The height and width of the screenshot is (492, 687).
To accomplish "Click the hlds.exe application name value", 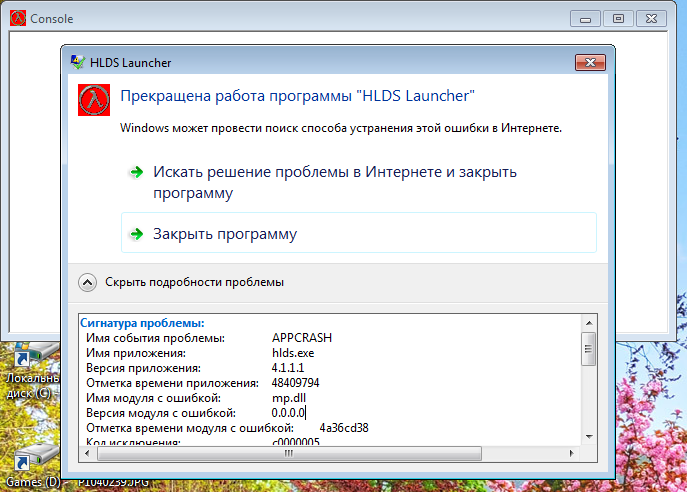I will [293, 353].
